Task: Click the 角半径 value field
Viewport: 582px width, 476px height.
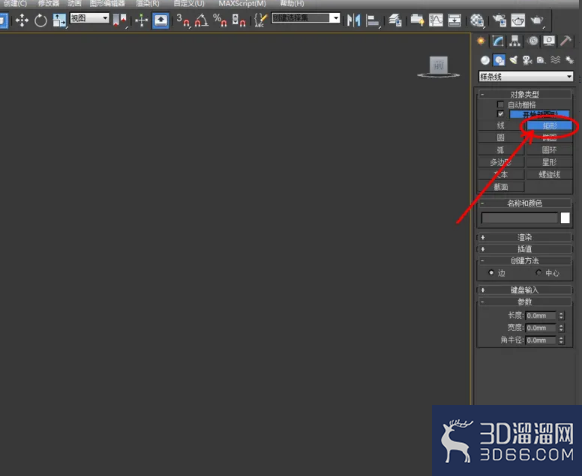Action: click(x=541, y=340)
